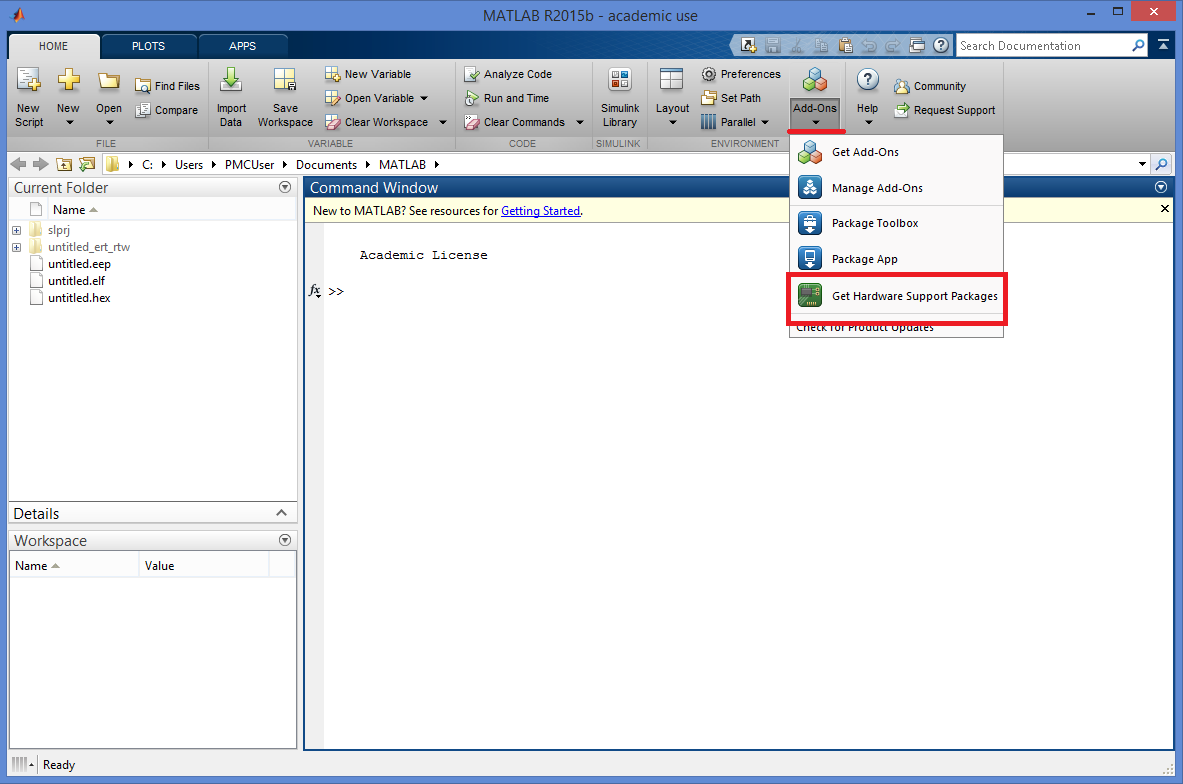The width and height of the screenshot is (1183, 784).
Task: Collapse the Details panel
Action: (x=282, y=513)
